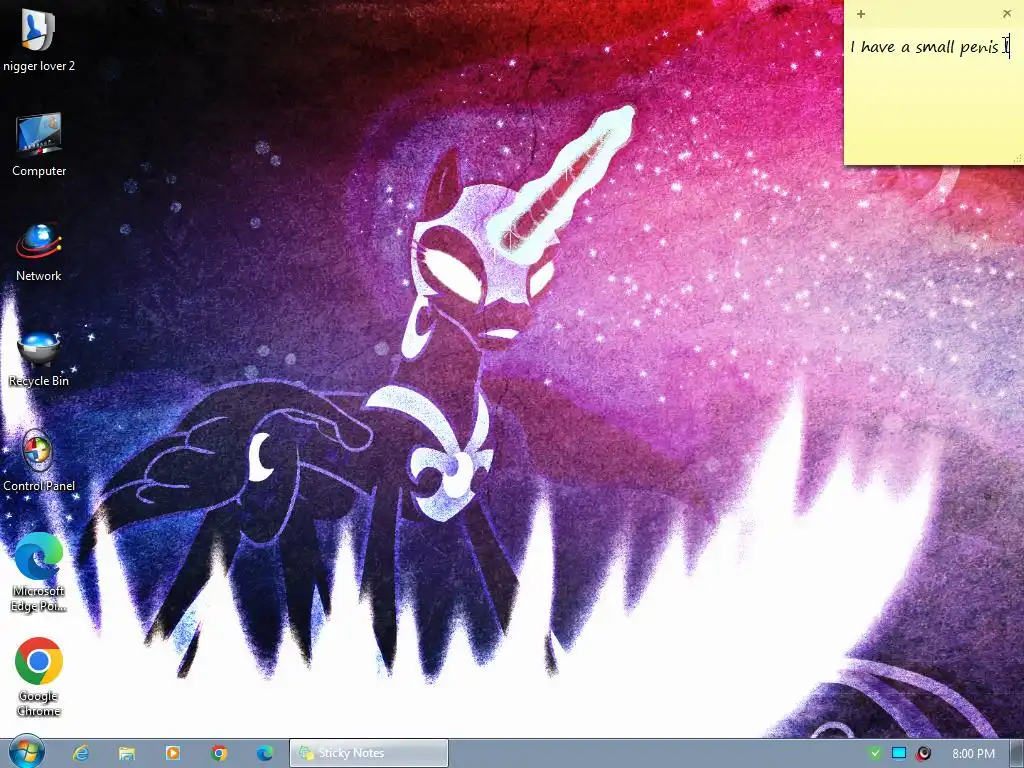The image size is (1024, 768).
Task: Click the sticky note resize grip corner
Action: pos(1017,159)
